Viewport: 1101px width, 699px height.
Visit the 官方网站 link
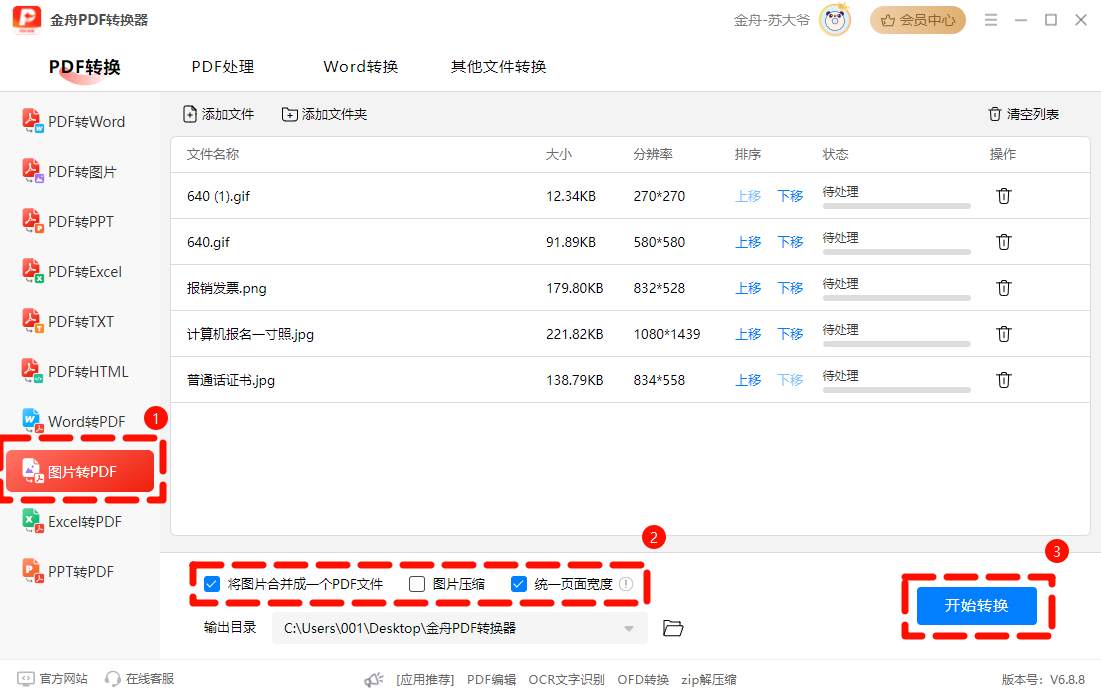[53, 679]
